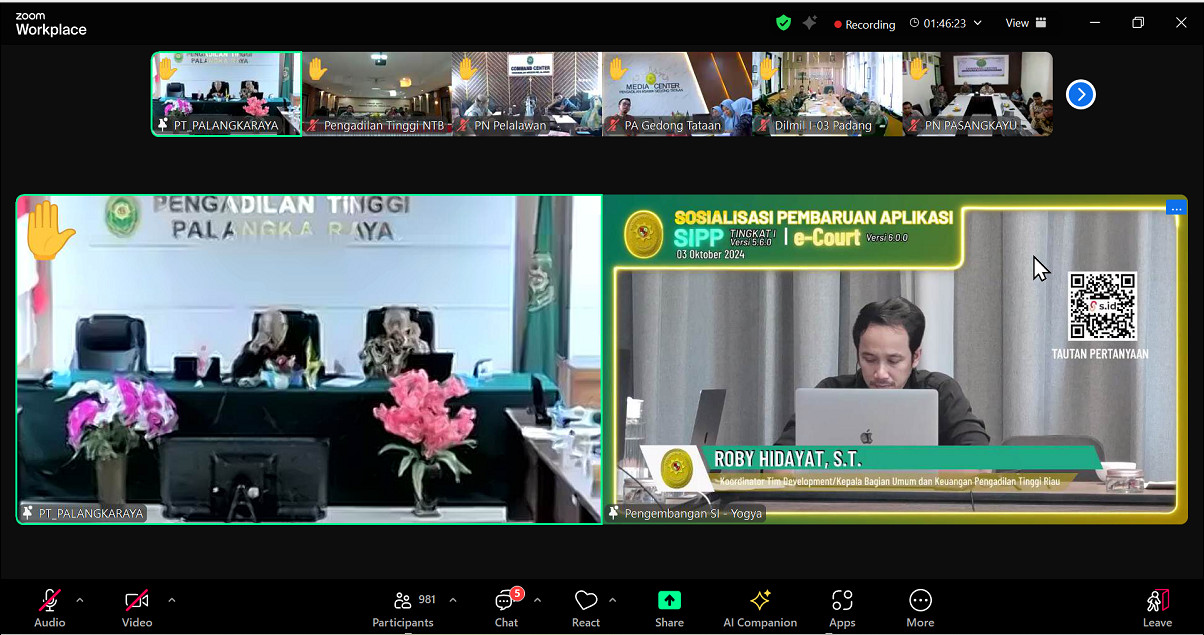Open the React emoji menu
The image size is (1204, 635).
click(586, 608)
